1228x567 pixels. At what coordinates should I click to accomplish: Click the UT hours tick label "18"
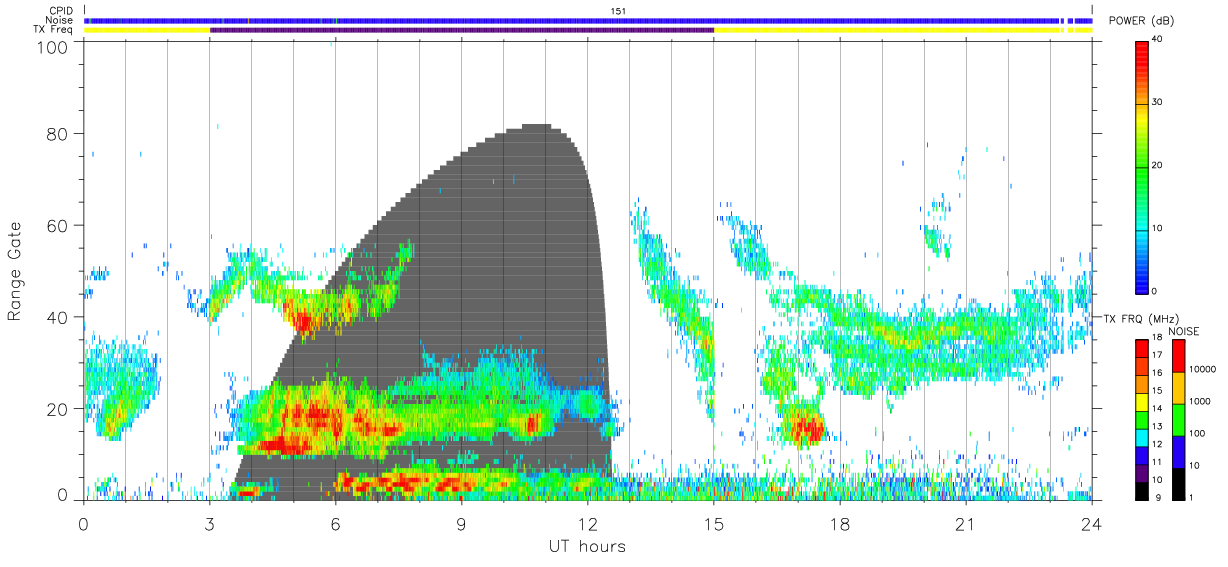839,524
